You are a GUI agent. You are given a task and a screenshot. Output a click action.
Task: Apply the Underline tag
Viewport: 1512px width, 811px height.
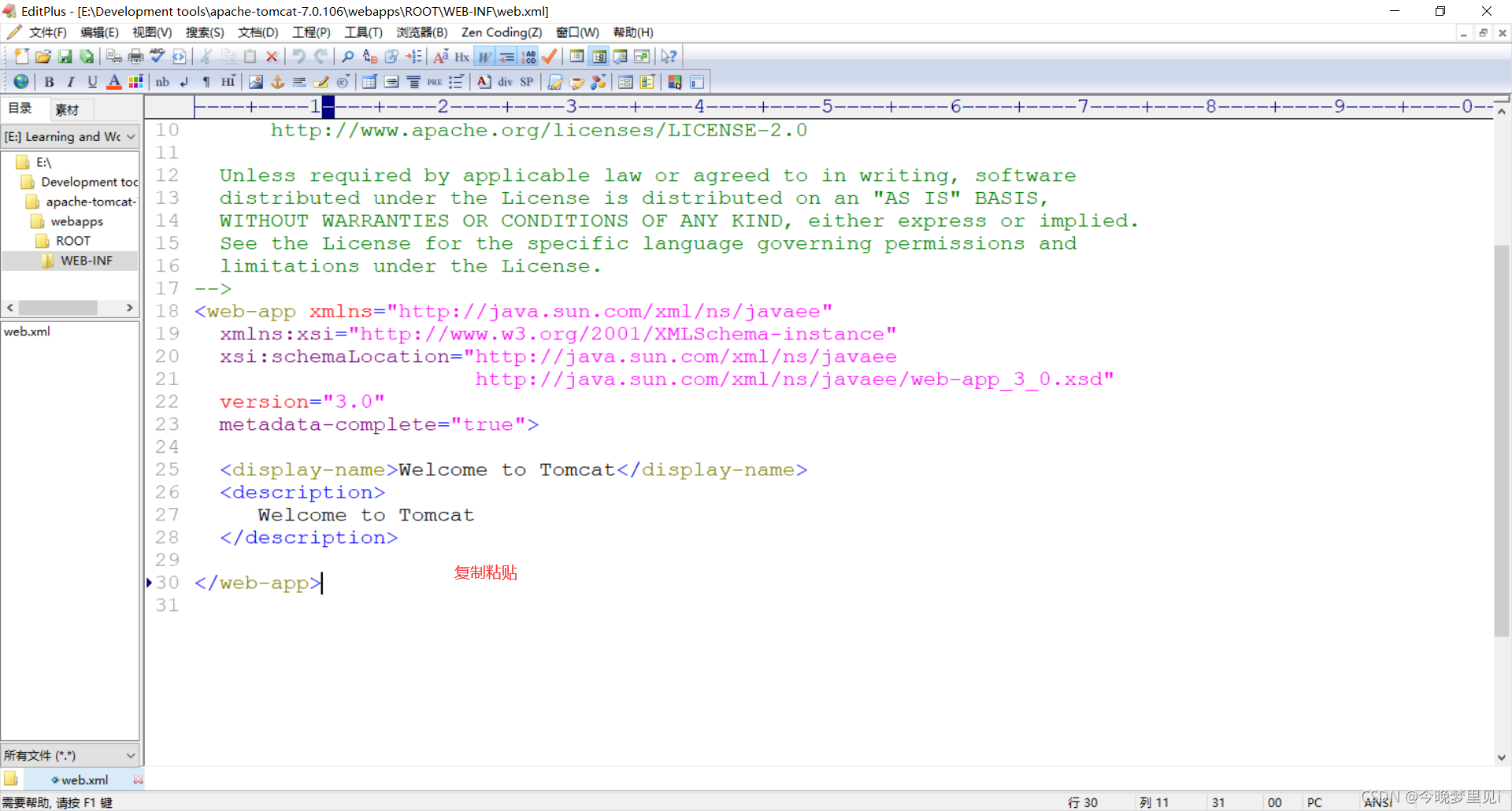click(92, 82)
